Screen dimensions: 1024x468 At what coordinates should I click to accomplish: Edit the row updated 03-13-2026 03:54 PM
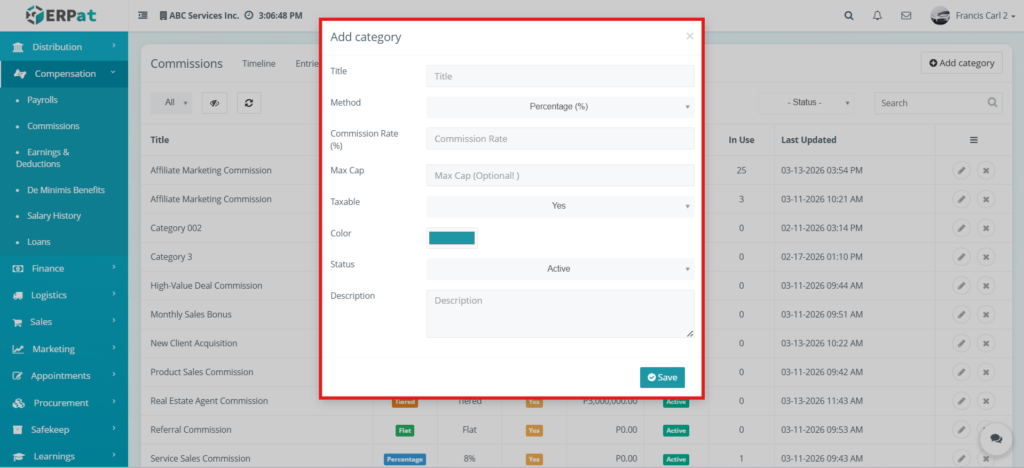961,170
